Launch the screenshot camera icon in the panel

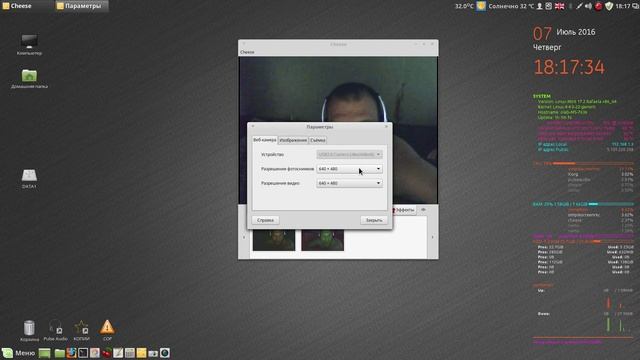click(x=153, y=353)
